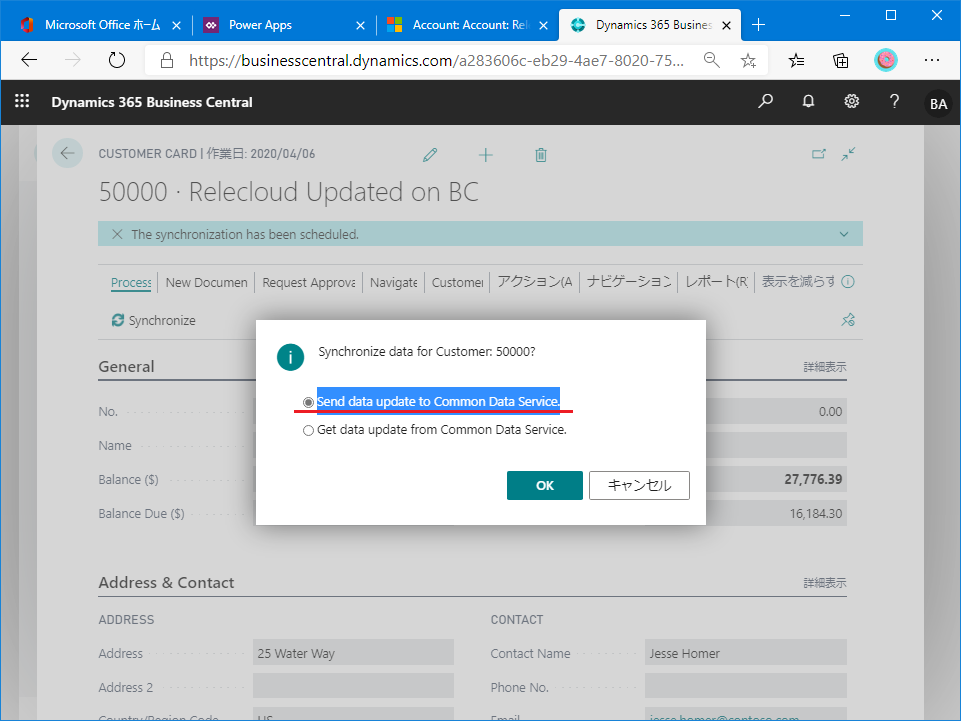Click the Dynamics 365 Business Central title

(152, 102)
